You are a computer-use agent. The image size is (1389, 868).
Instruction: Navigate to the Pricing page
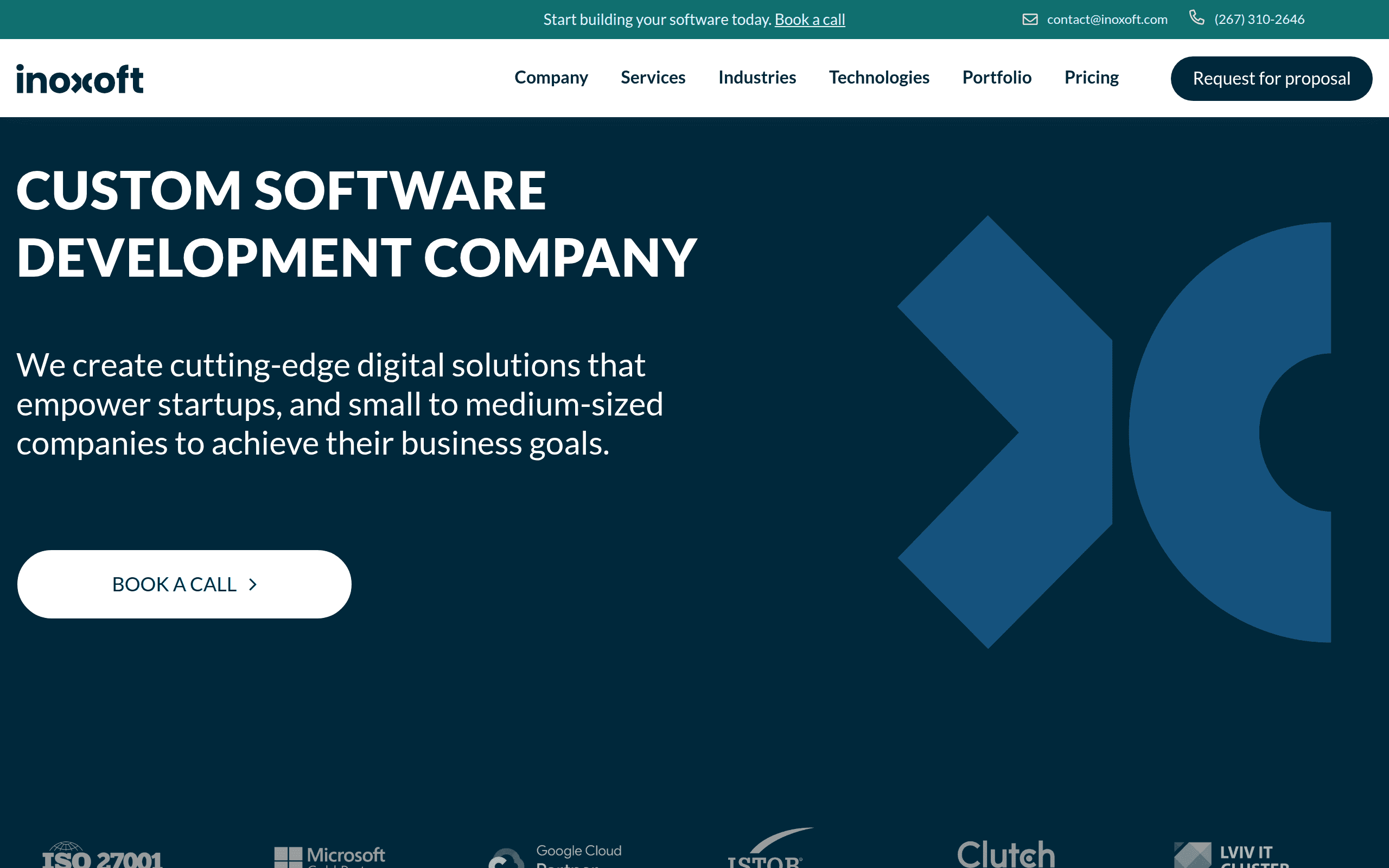(x=1091, y=78)
